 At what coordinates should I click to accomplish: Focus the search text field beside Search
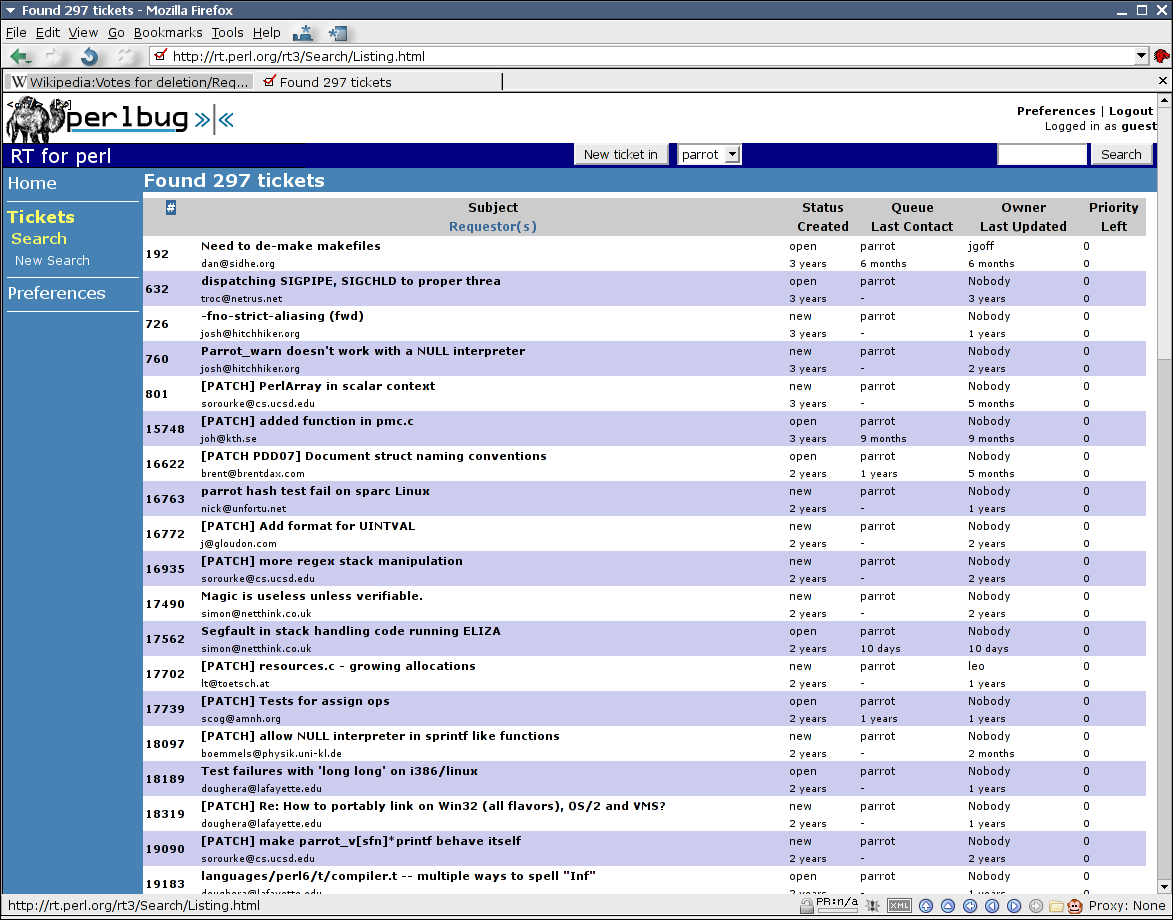[1041, 154]
